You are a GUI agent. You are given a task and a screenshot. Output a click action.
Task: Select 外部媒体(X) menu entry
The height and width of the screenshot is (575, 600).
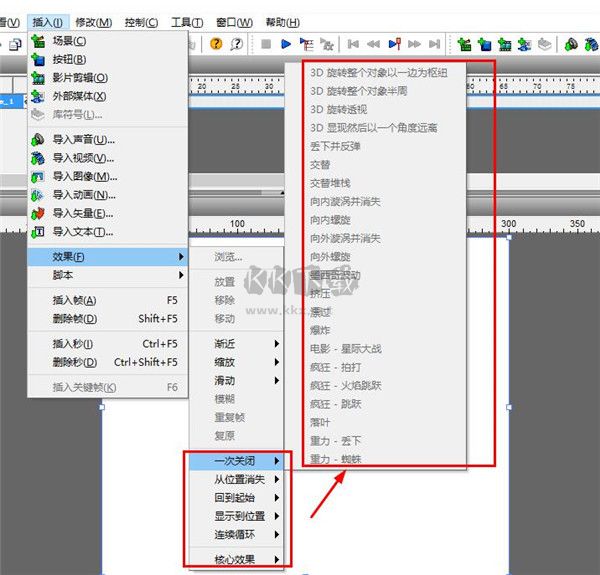tap(108, 96)
